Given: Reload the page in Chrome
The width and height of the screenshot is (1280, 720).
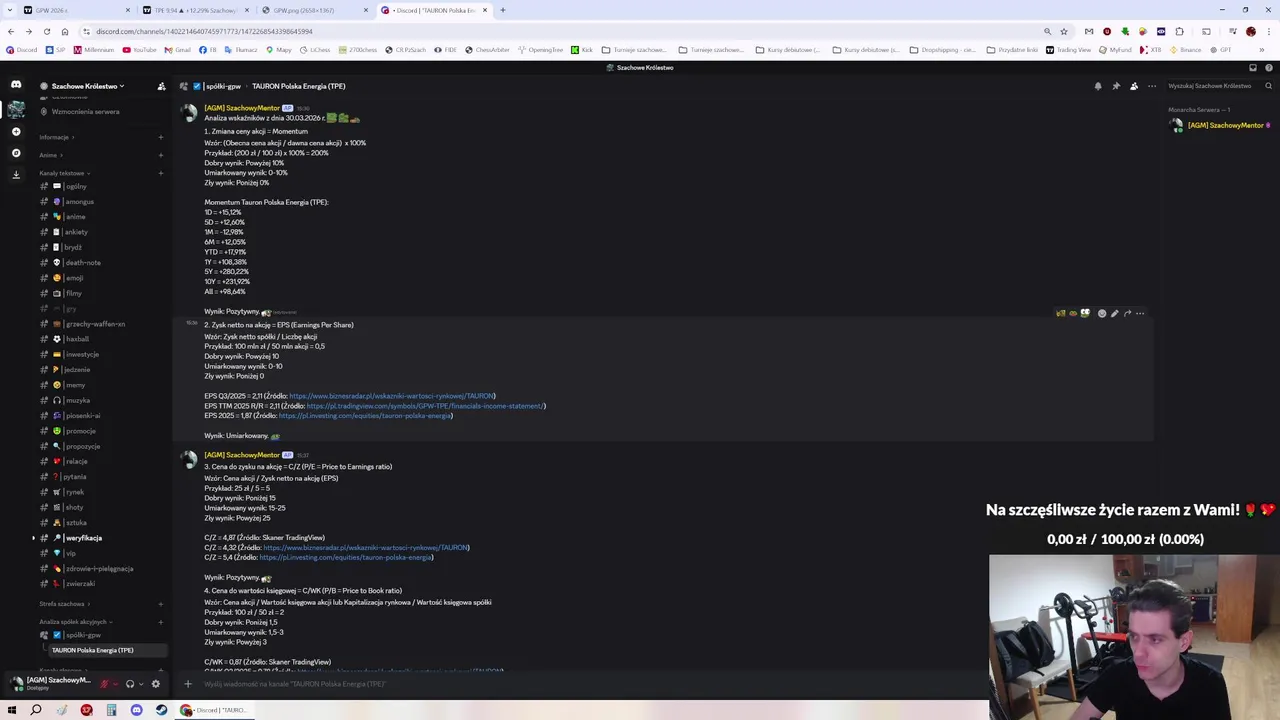Looking at the screenshot, I should pyautogui.click(x=47, y=31).
